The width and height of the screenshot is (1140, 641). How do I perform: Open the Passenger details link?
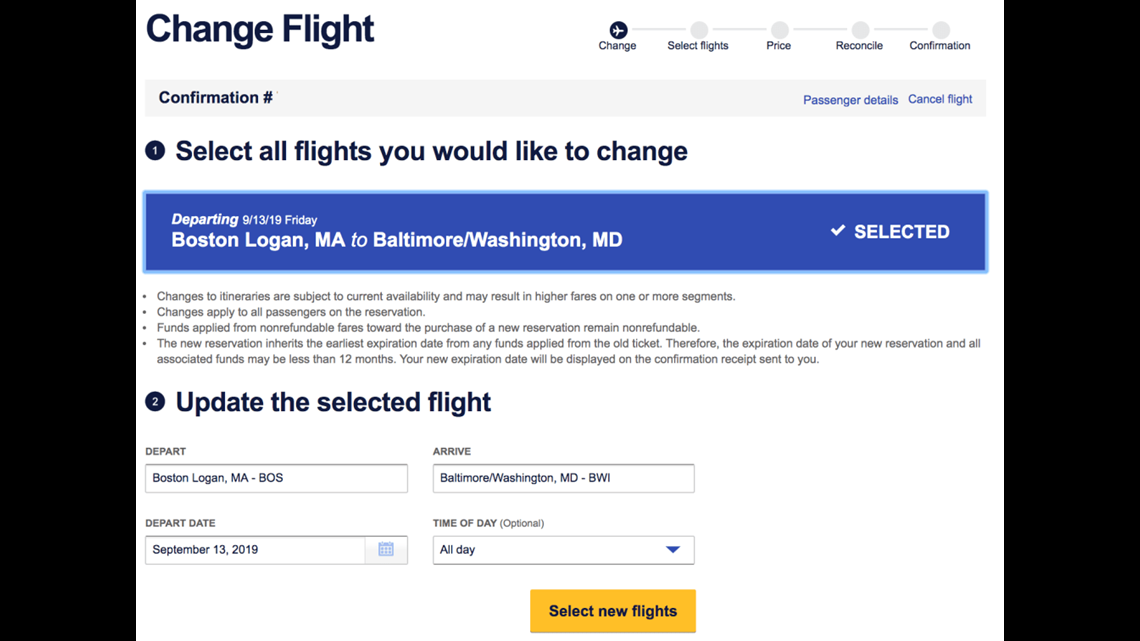pos(850,100)
